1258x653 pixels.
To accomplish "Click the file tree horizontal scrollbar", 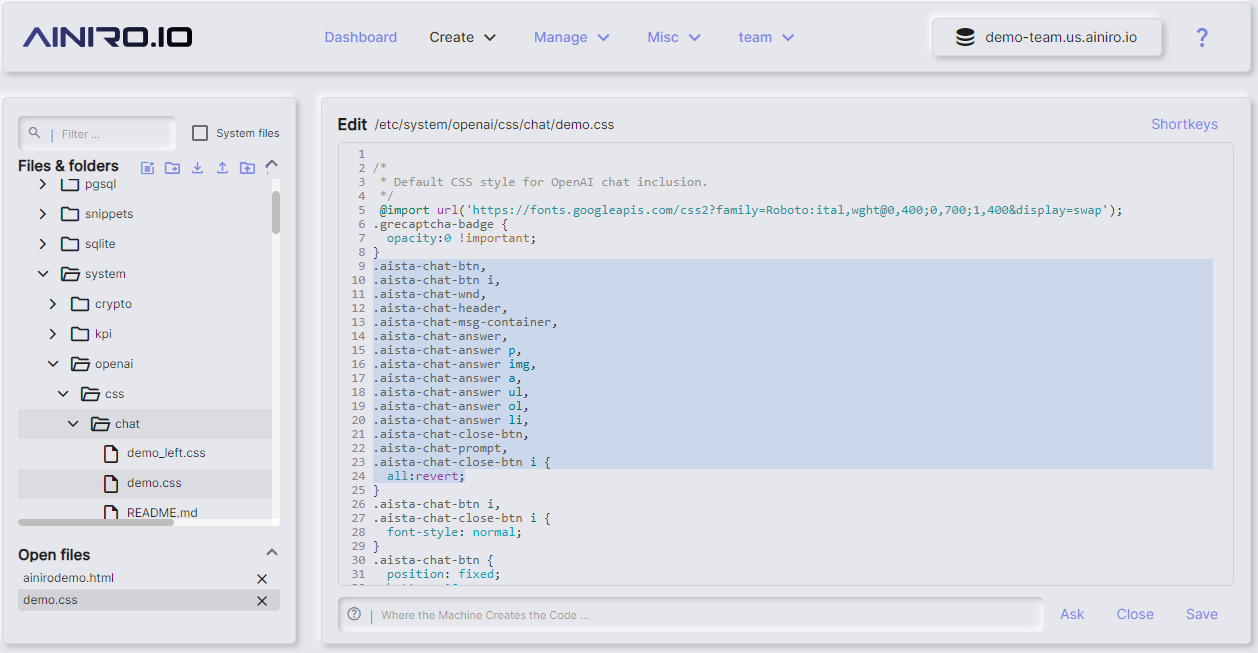I will click(x=97, y=522).
